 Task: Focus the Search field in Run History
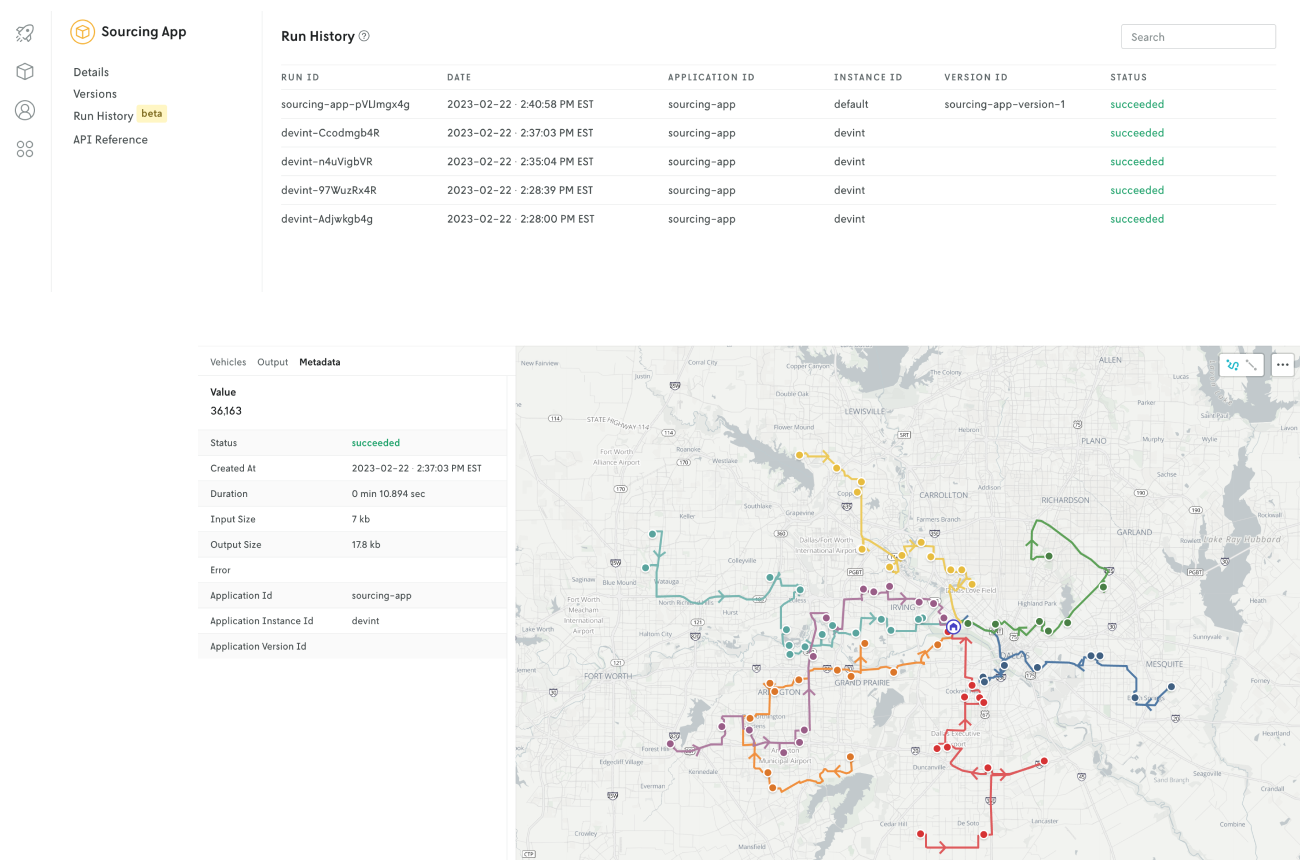click(x=1198, y=37)
